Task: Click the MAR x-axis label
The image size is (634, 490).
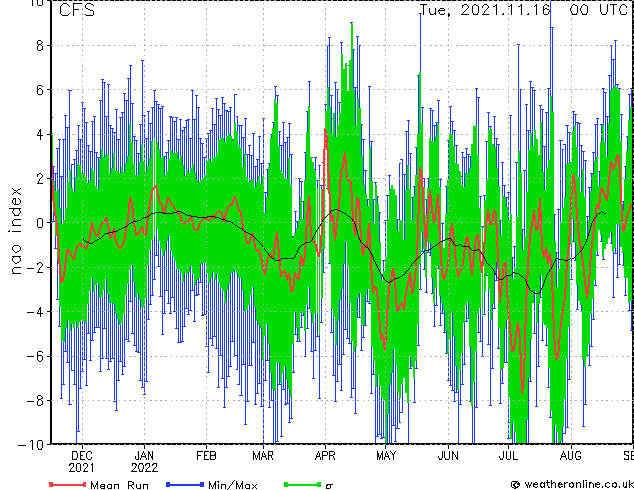Action: coord(263,456)
